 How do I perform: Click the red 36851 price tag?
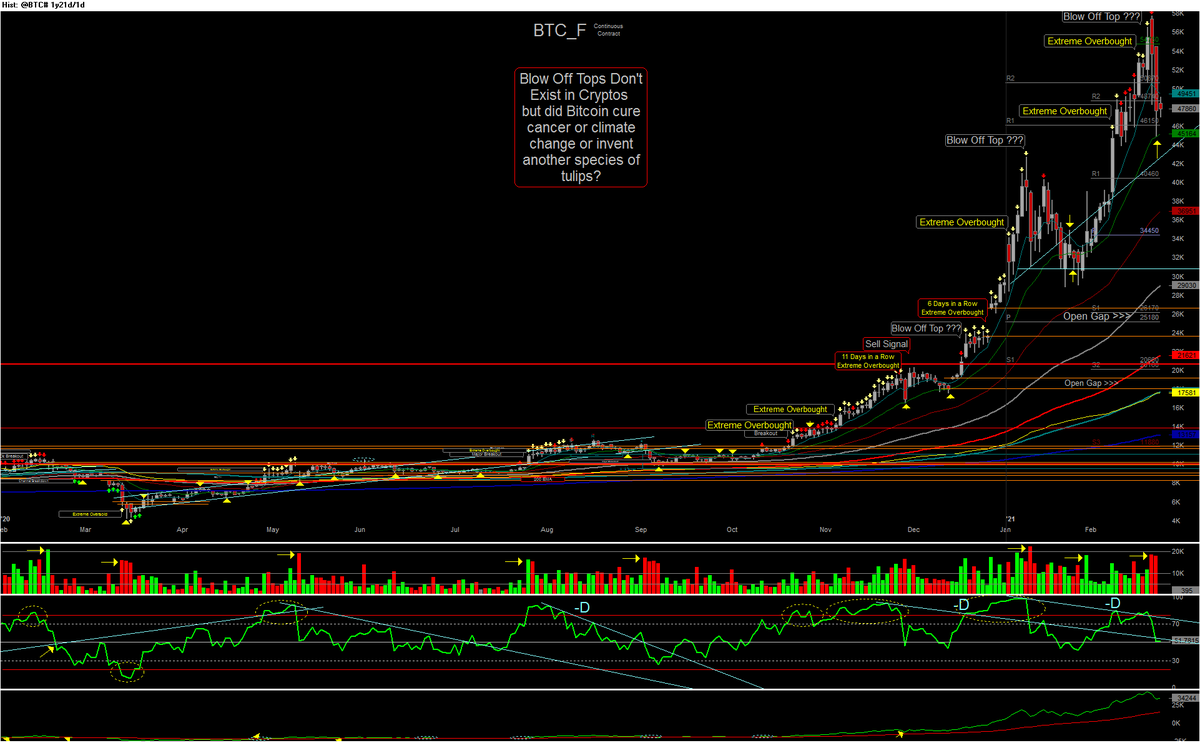[x=1185, y=211]
